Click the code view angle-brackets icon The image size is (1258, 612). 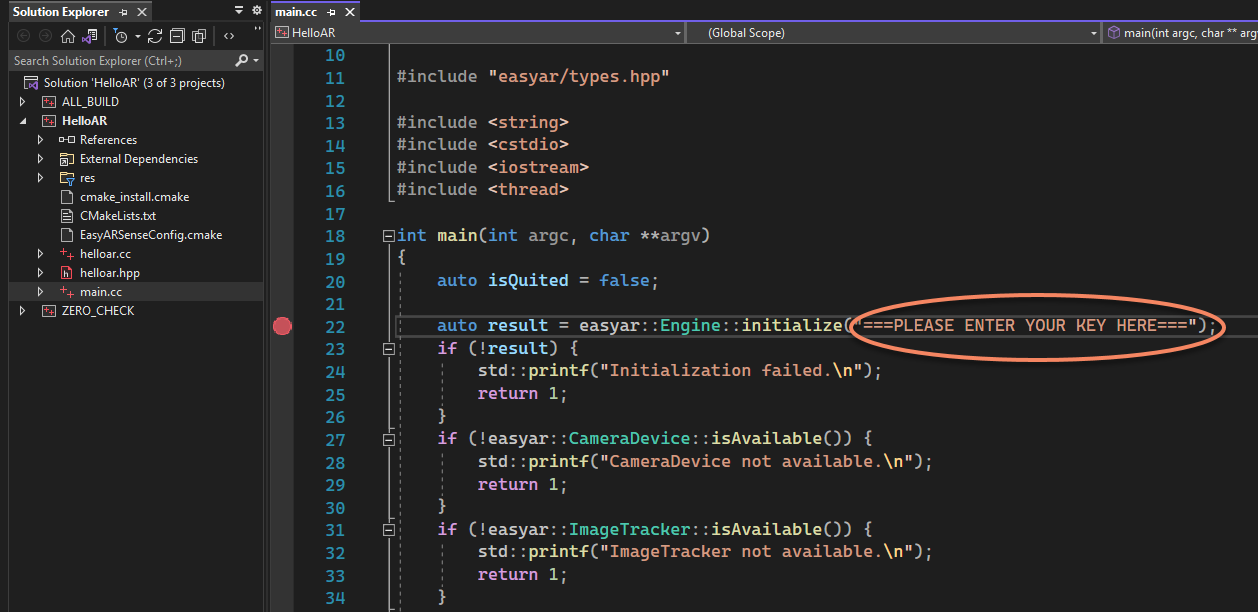point(229,36)
